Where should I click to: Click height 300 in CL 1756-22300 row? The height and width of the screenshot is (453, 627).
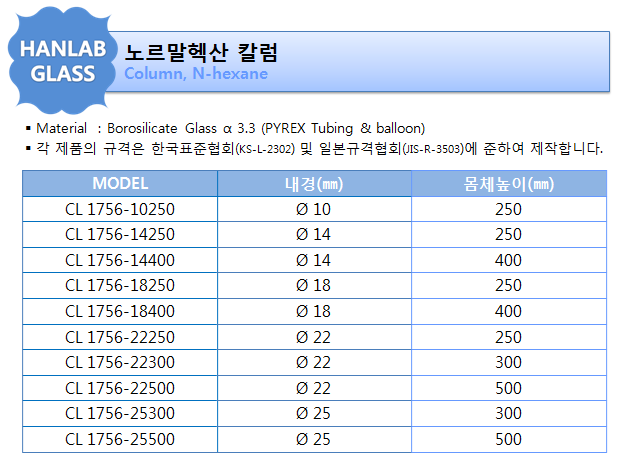[x=508, y=362]
